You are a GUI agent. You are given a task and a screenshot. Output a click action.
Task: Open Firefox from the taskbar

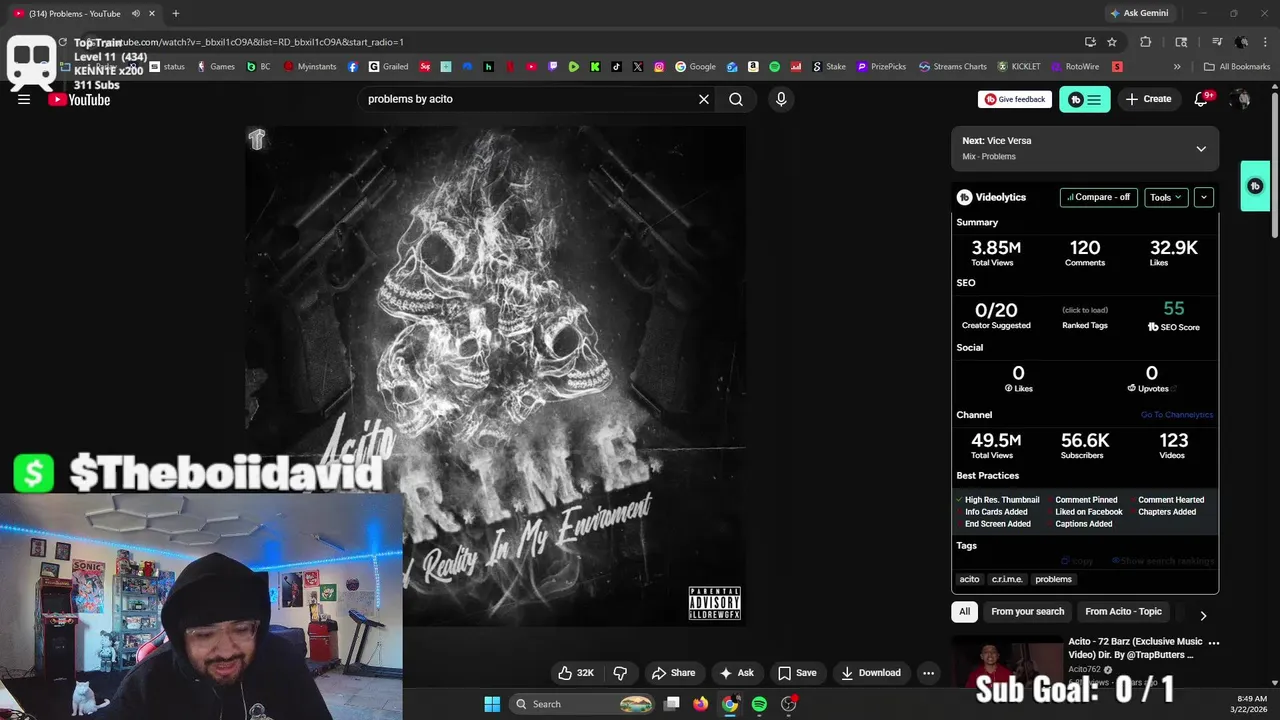tap(700, 704)
